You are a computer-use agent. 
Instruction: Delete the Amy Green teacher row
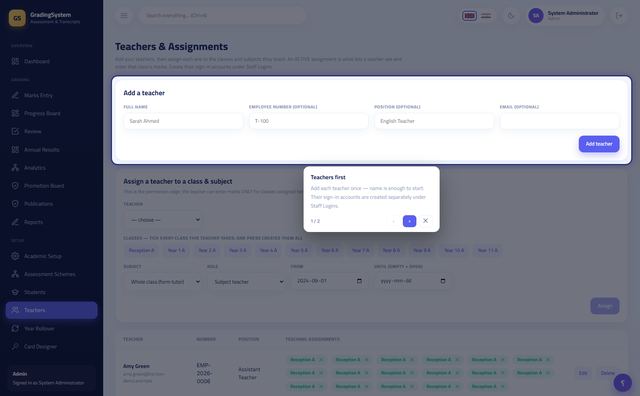click(607, 373)
